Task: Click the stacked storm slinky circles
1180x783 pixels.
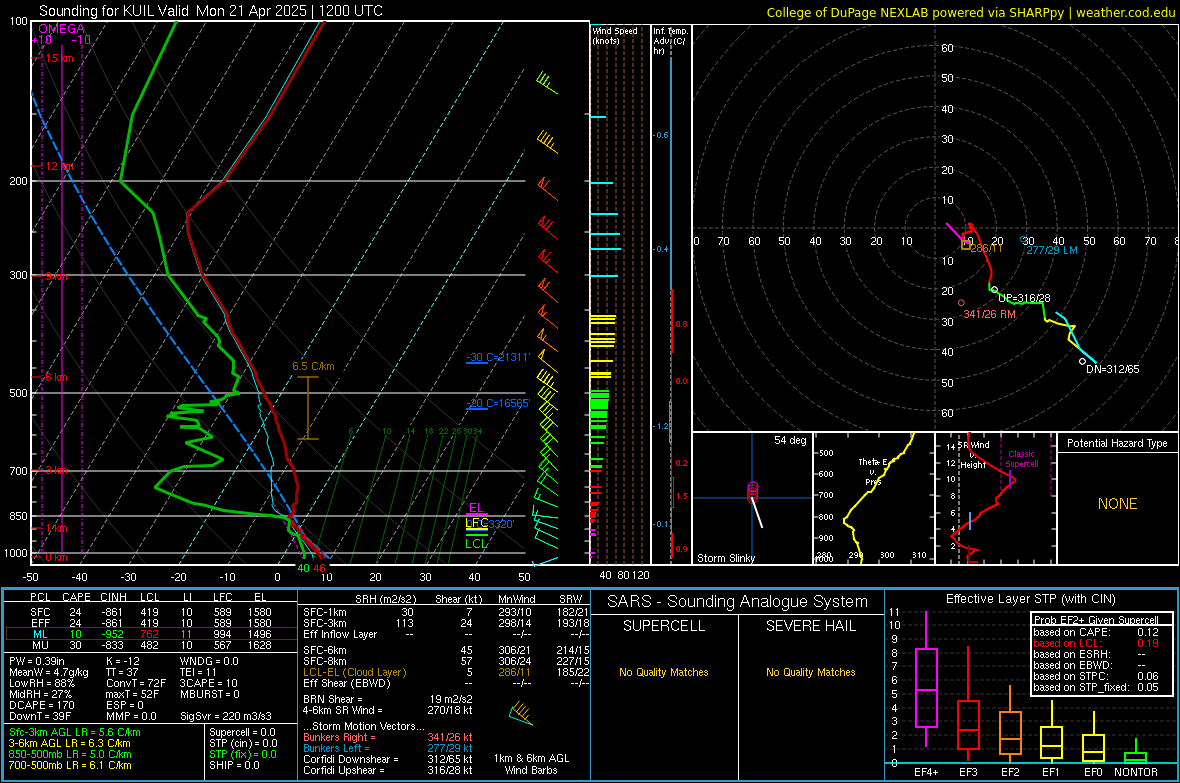Action: click(x=753, y=492)
